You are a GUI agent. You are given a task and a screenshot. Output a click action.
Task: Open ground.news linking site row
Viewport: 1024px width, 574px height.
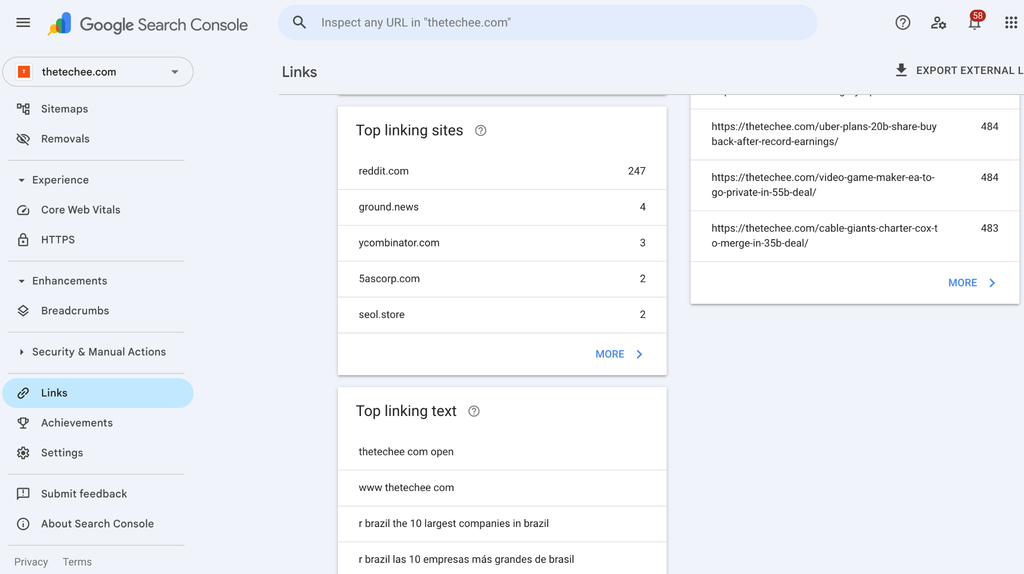click(502, 207)
